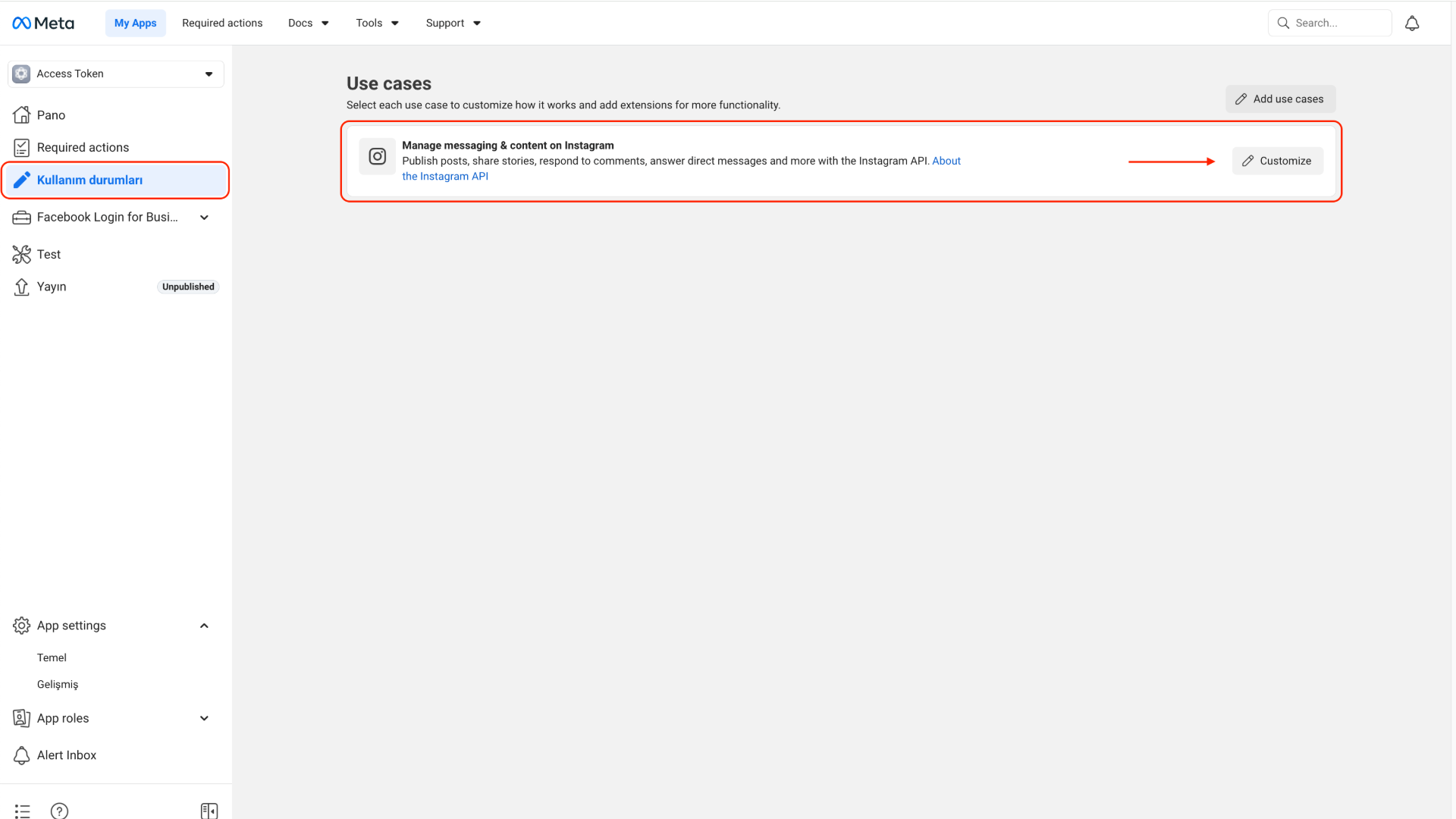
Task: Expand the App roles section chevron
Action: pyautogui.click(x=204, y=718)
